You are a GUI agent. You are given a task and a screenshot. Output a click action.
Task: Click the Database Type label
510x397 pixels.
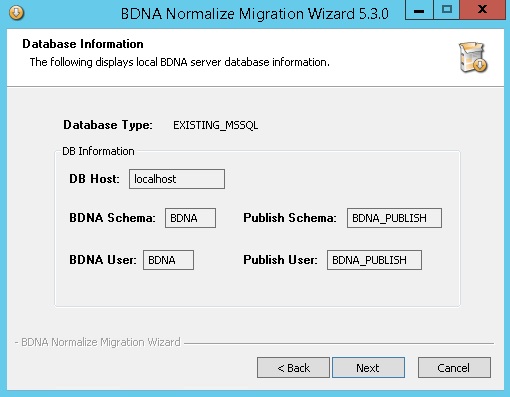coord(108,125)
